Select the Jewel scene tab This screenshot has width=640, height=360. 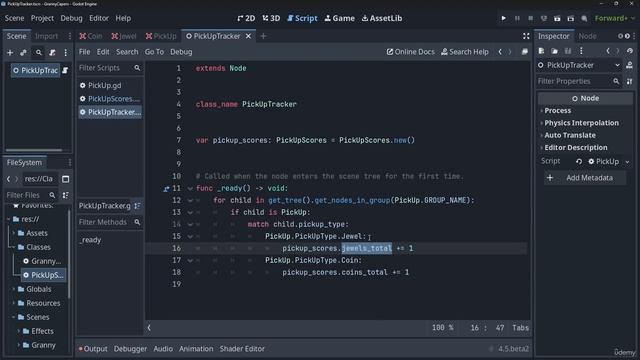tap(124, 36)
